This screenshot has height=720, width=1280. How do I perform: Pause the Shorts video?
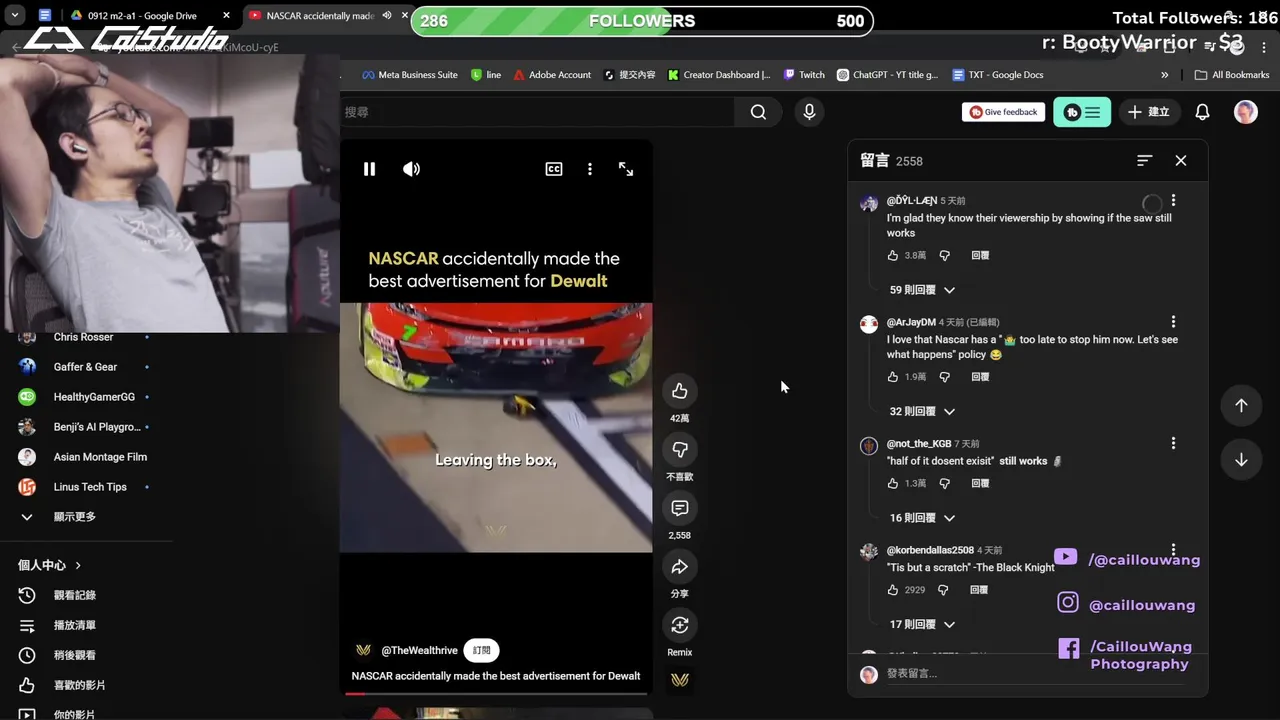click(369, 169)
